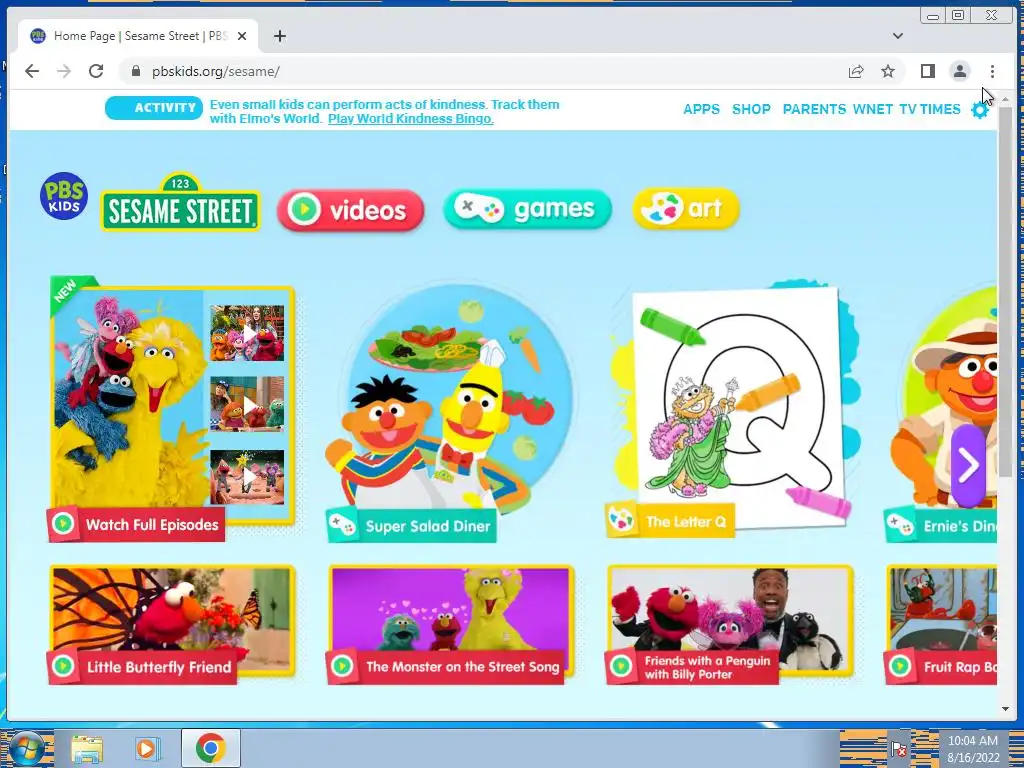
Task: Open the videos section button
Action: coord(351,210)
